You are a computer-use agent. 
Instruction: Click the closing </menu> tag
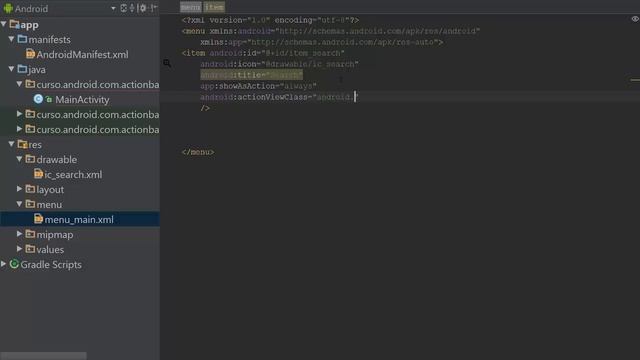[x=198, y=152]
